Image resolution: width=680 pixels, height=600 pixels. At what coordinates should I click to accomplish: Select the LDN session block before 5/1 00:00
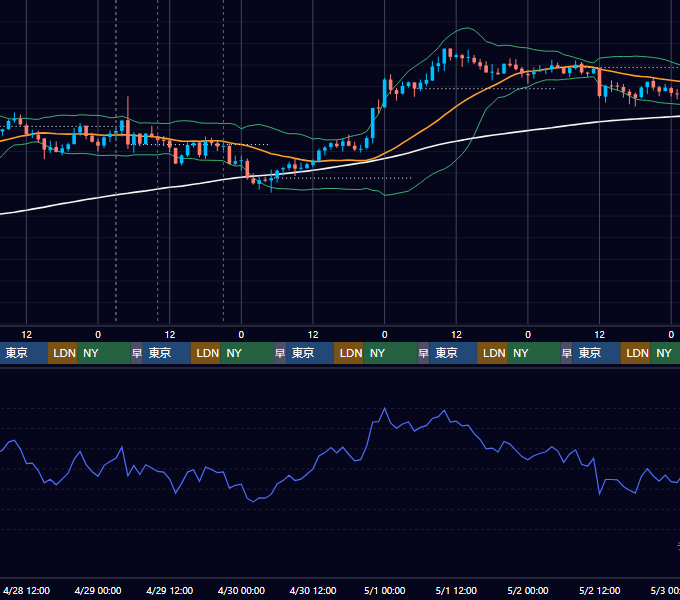(349, 353)
